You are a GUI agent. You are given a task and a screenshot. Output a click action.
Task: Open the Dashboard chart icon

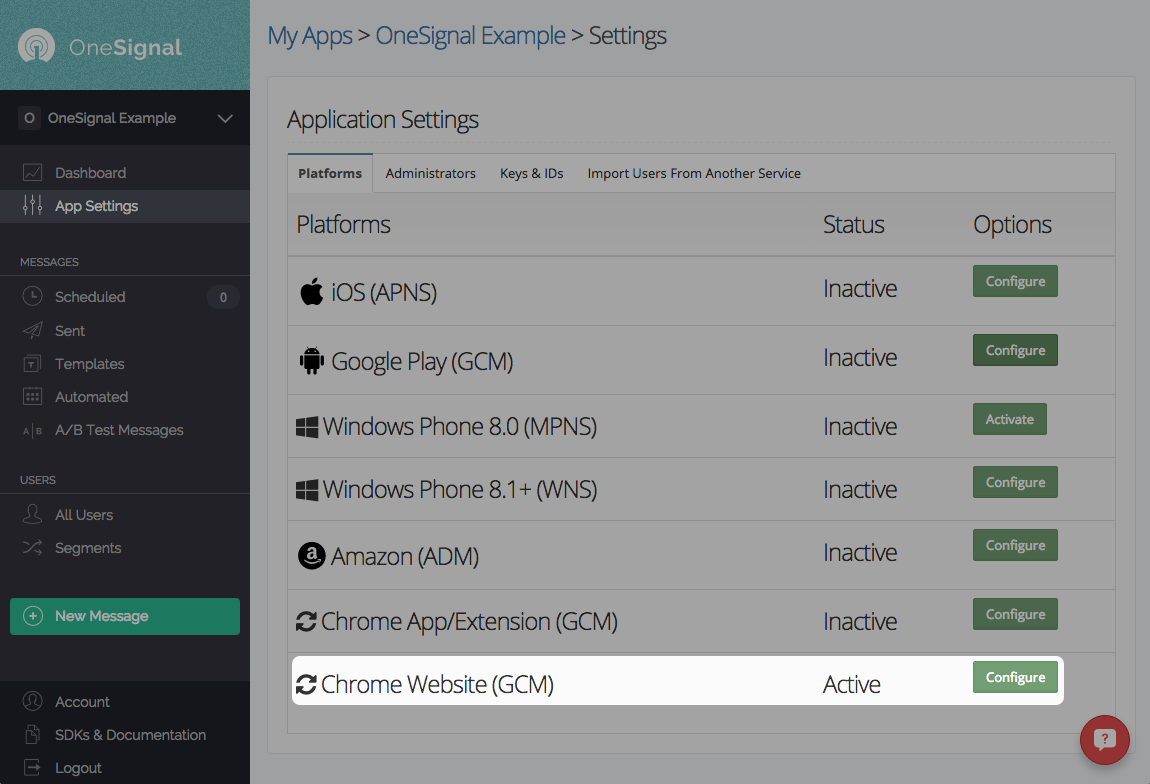(33, 173)
